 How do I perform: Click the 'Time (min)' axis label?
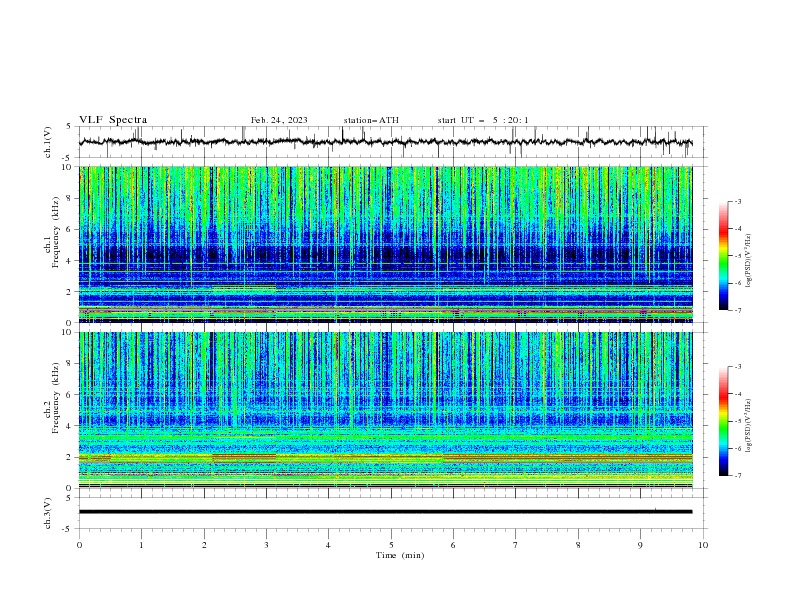pos(400,555)
